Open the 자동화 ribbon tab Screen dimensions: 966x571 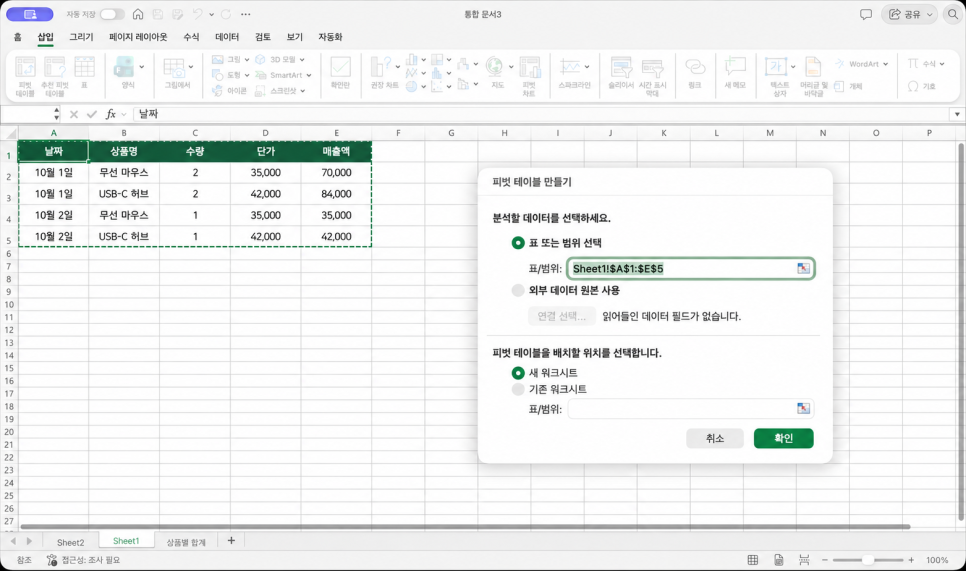point(330,37)
